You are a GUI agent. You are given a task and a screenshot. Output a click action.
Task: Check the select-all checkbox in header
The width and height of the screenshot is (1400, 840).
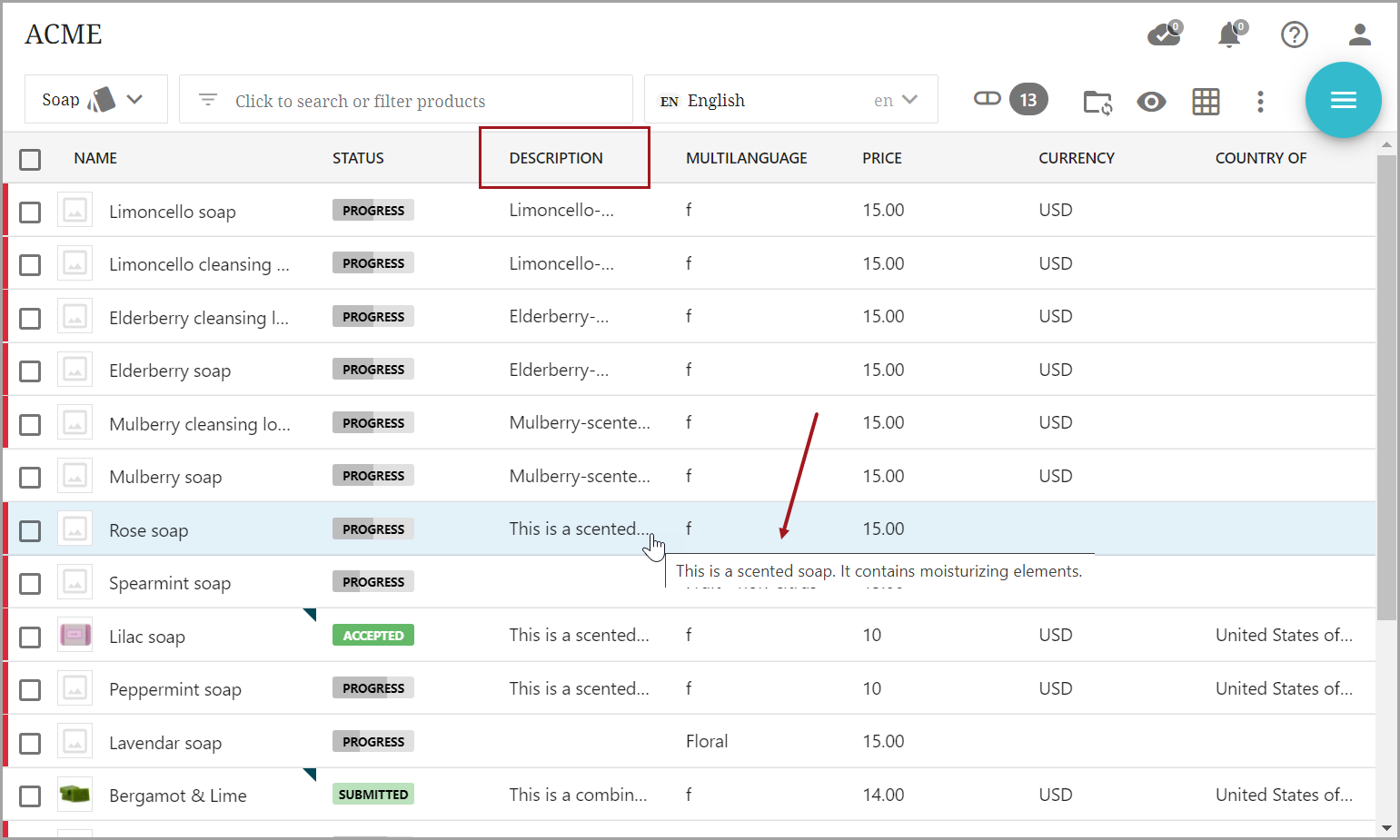point(30,160)
